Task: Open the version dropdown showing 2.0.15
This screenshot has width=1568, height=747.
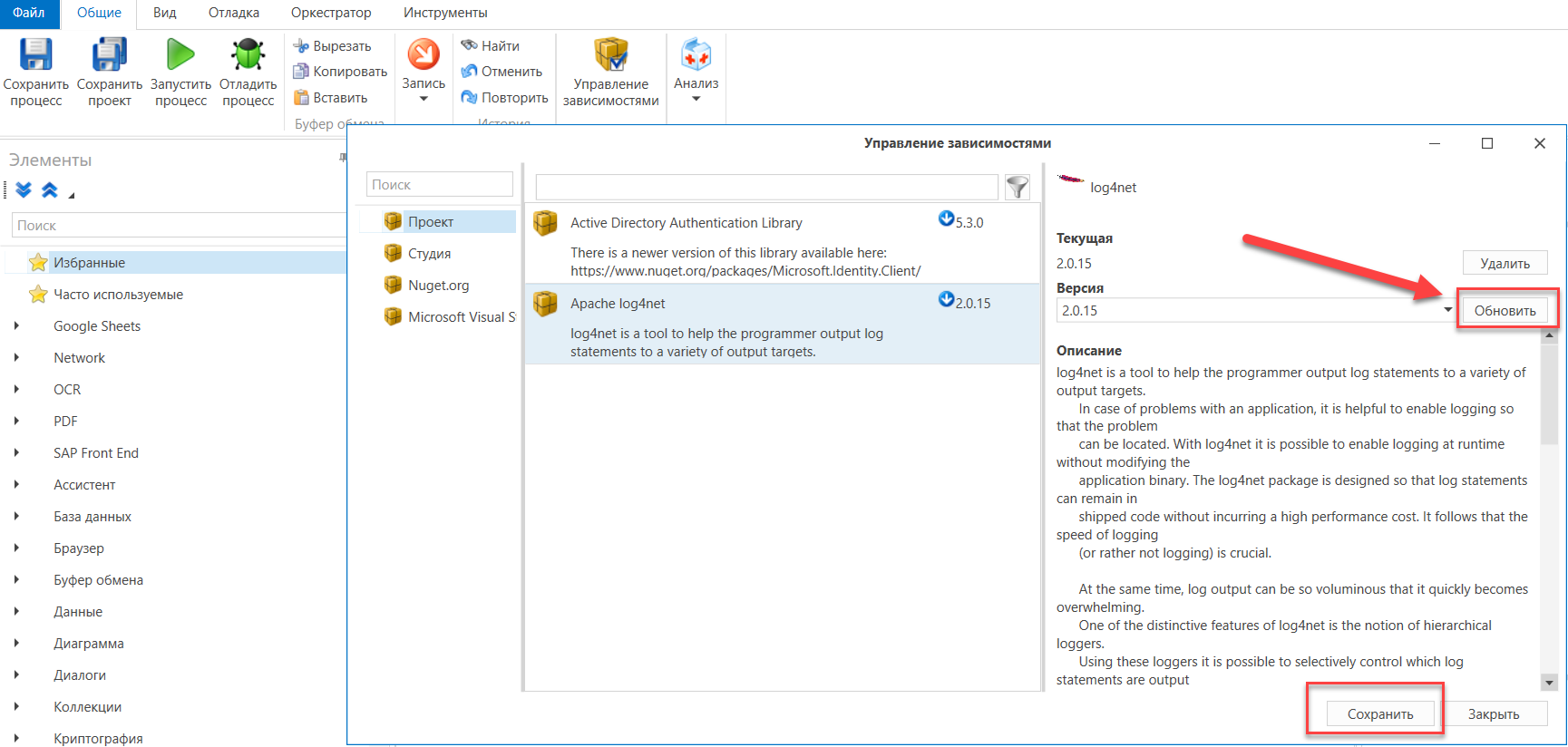Action: (x=1447, y=310)
